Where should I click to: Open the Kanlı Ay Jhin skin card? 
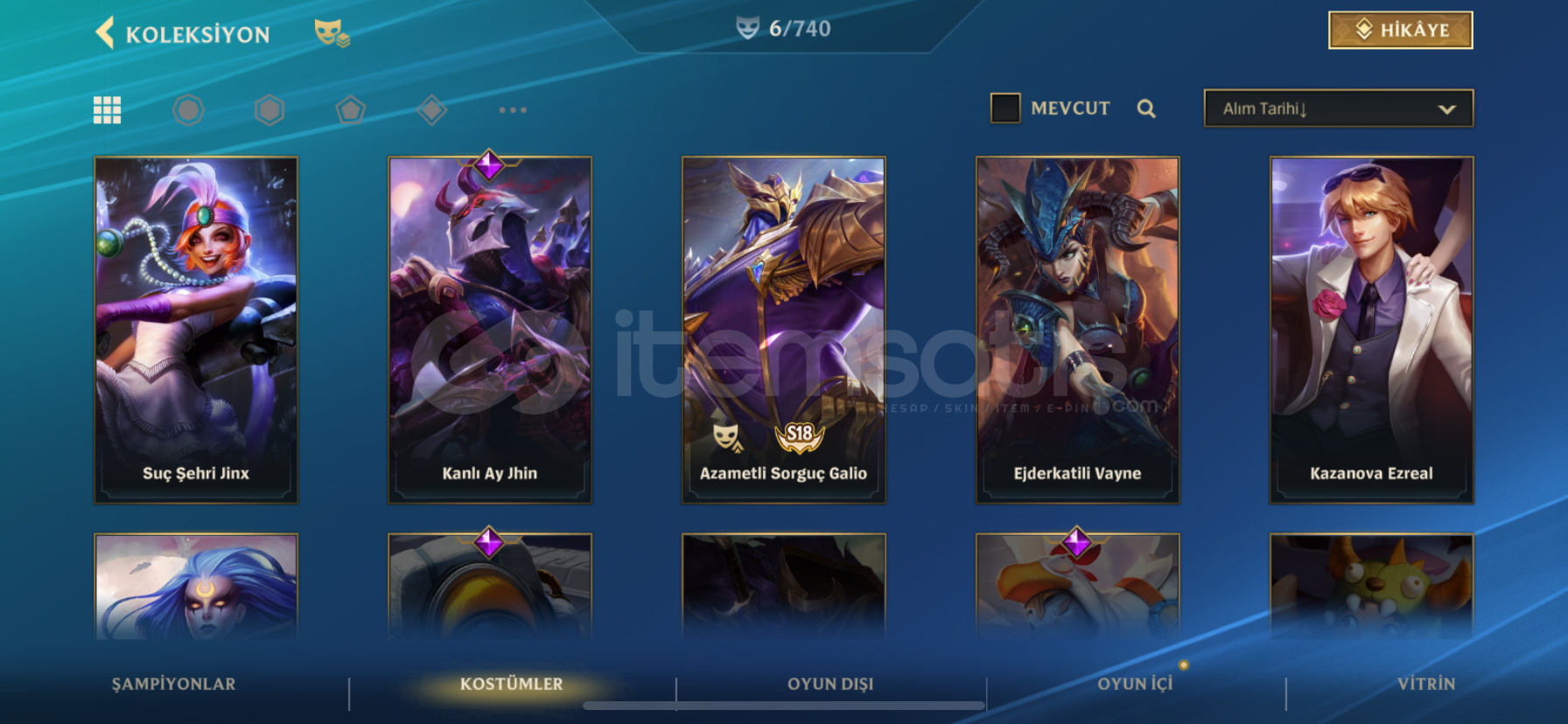coord(490,330)
